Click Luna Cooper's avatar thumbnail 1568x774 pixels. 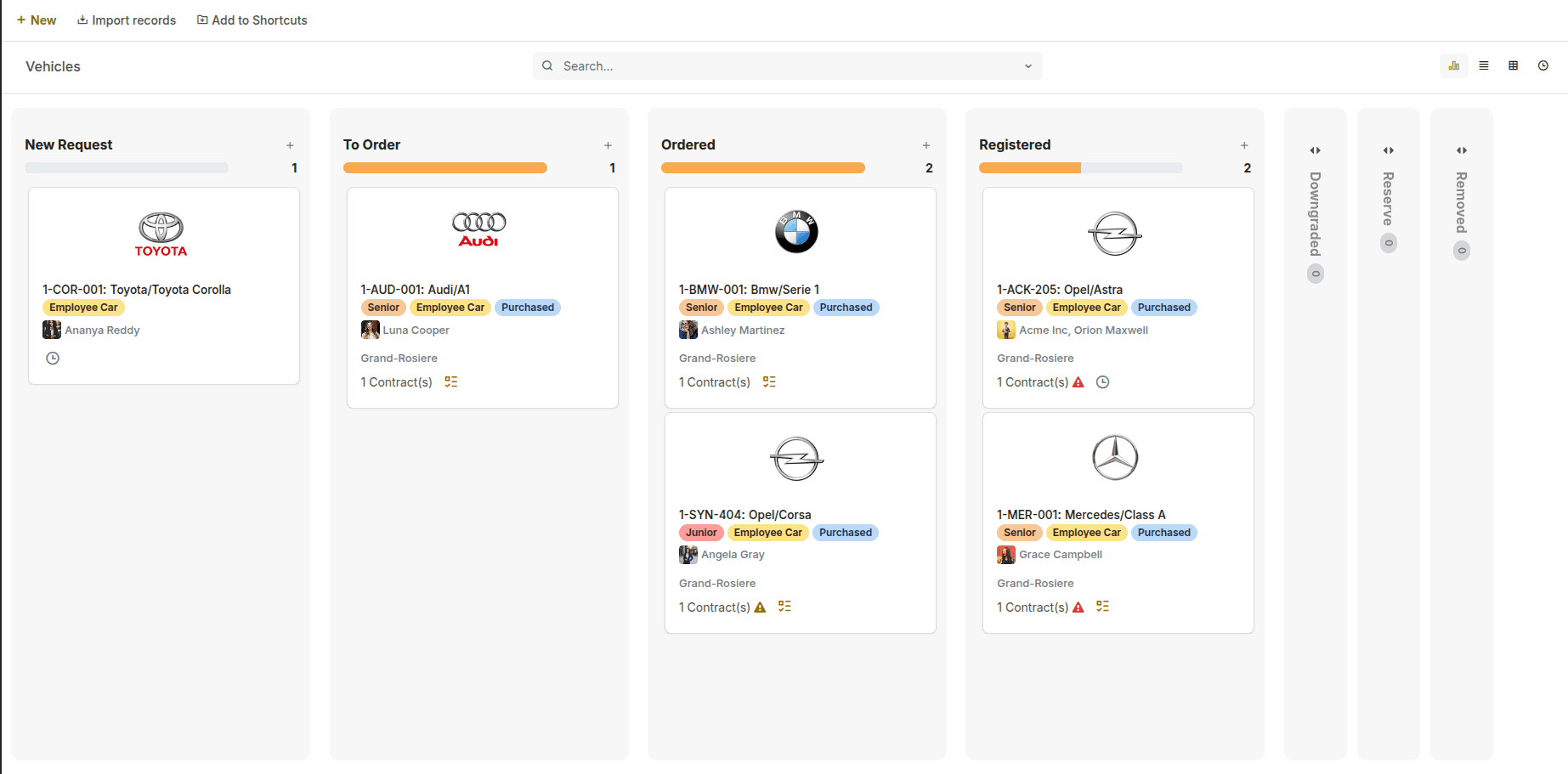370,330
